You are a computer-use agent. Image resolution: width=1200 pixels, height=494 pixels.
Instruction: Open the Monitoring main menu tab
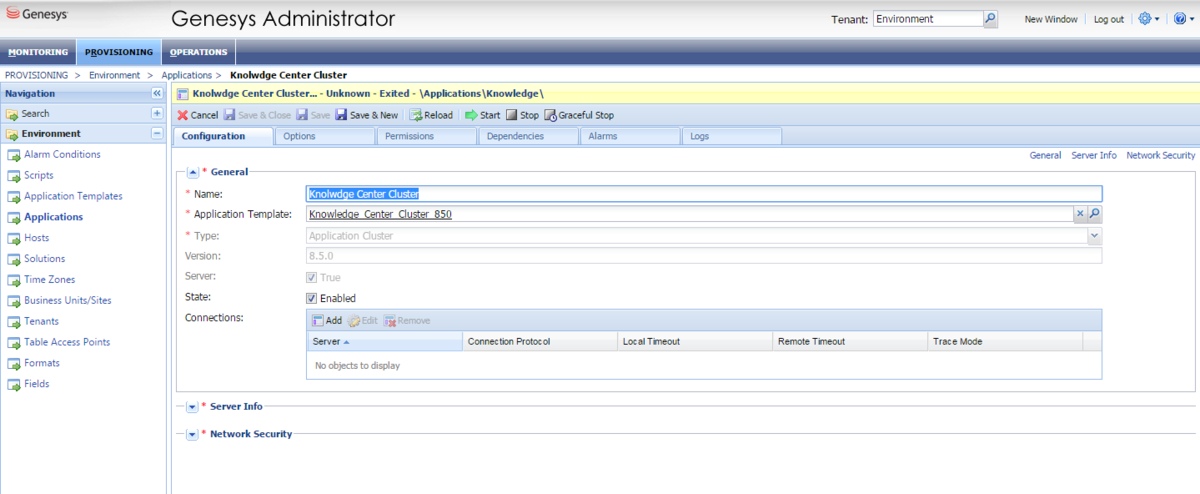point(38,52)
